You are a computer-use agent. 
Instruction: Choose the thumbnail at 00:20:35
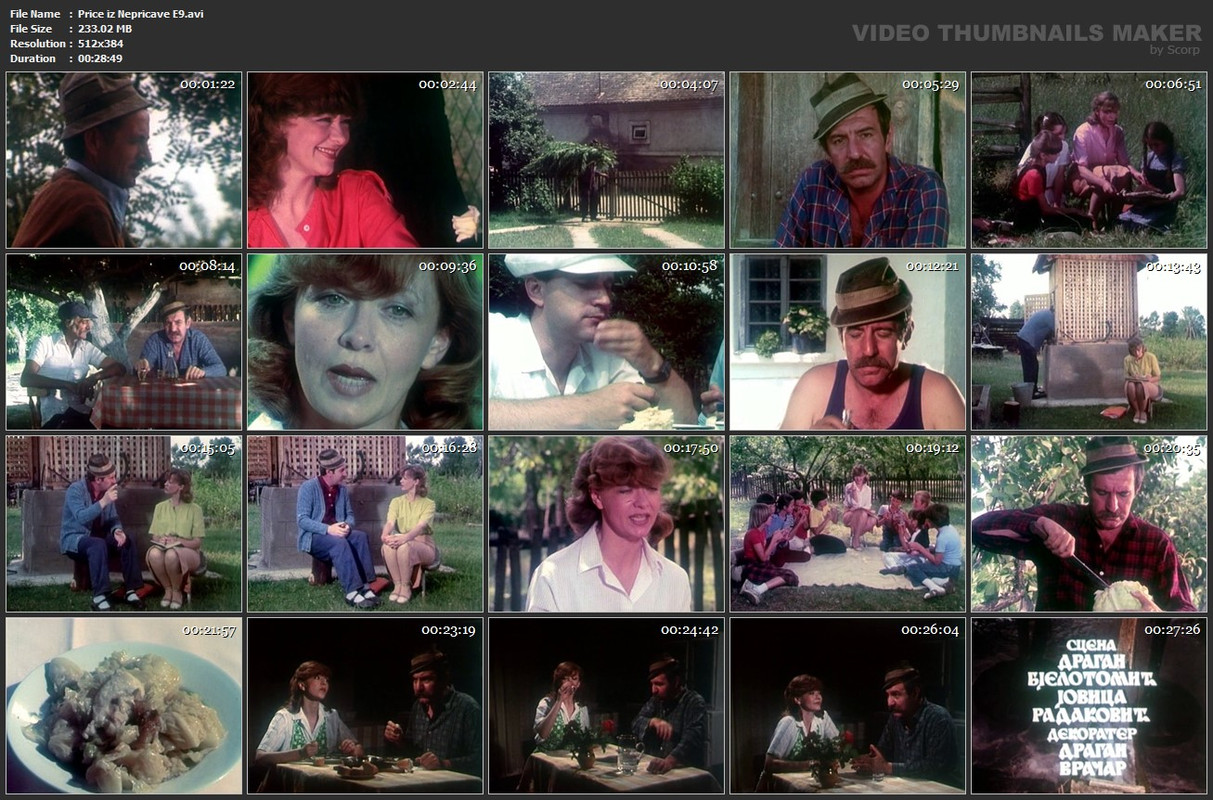coord(1089,524)
